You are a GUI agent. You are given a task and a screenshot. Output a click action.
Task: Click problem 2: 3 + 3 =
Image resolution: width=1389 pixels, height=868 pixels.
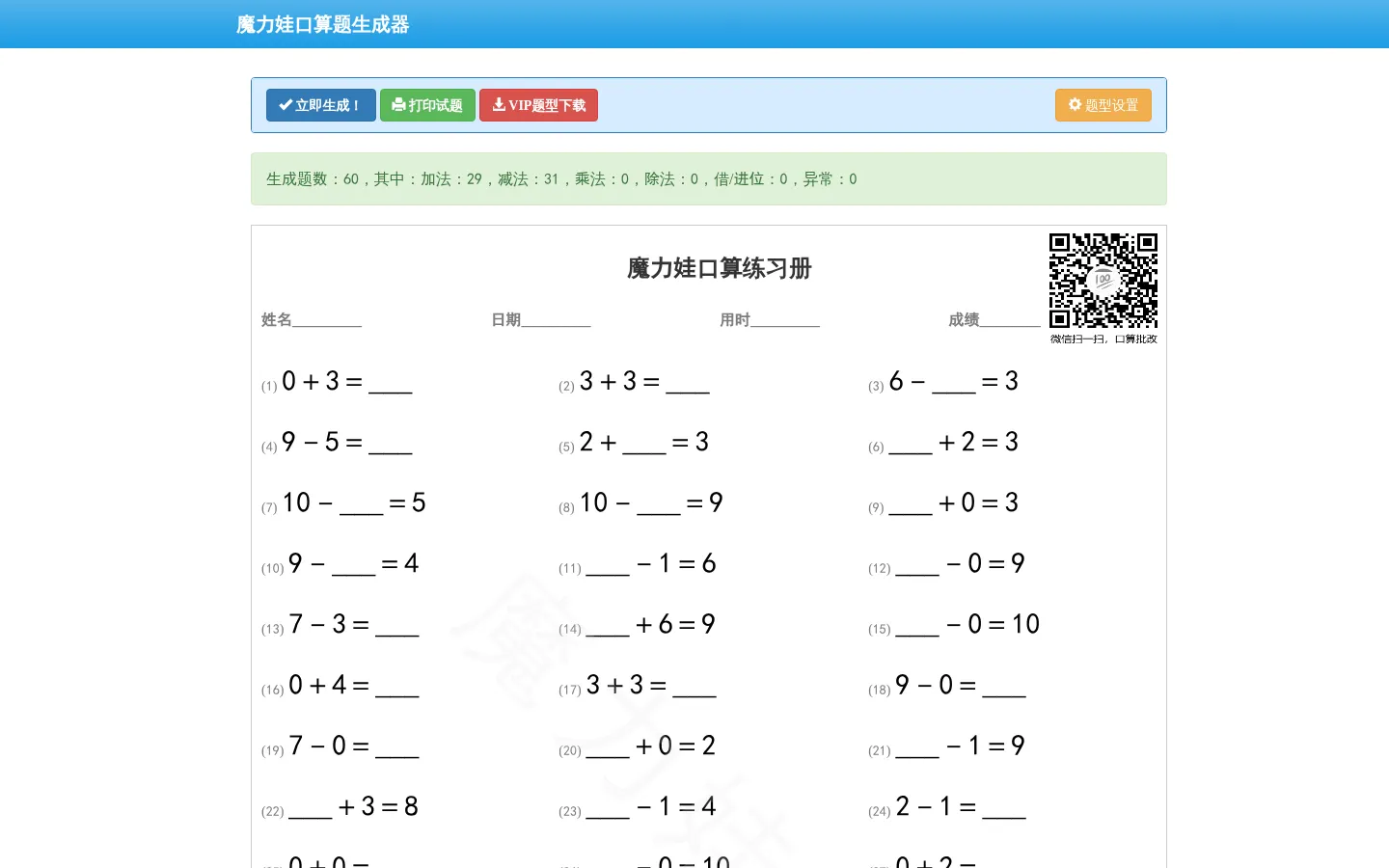point(634,382)
